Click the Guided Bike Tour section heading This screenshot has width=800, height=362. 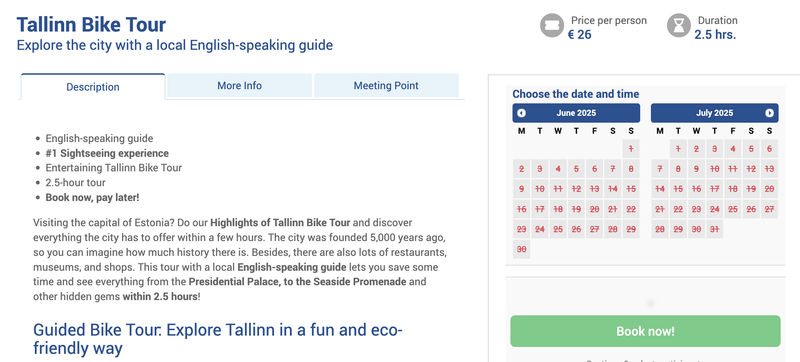(x=218, y=339)
